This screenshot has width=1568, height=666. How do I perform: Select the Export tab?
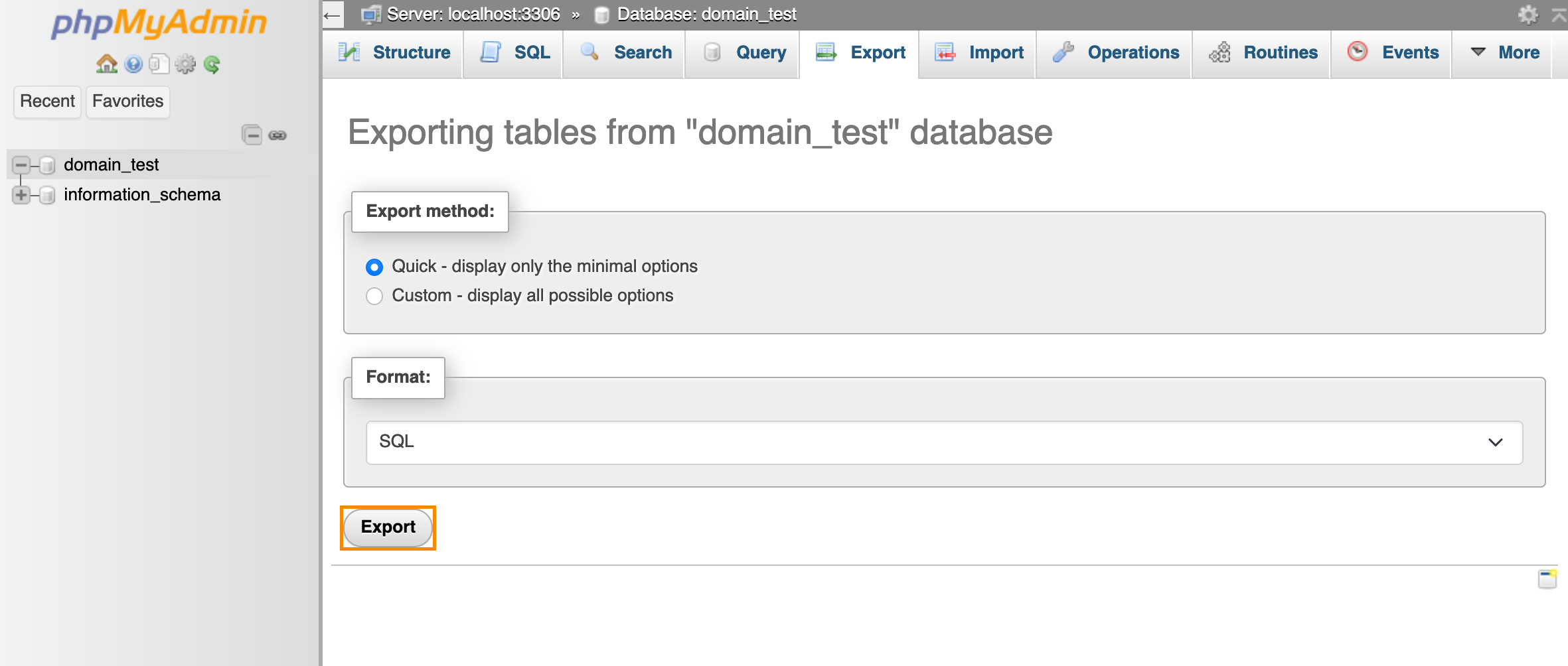pos(860,53)
